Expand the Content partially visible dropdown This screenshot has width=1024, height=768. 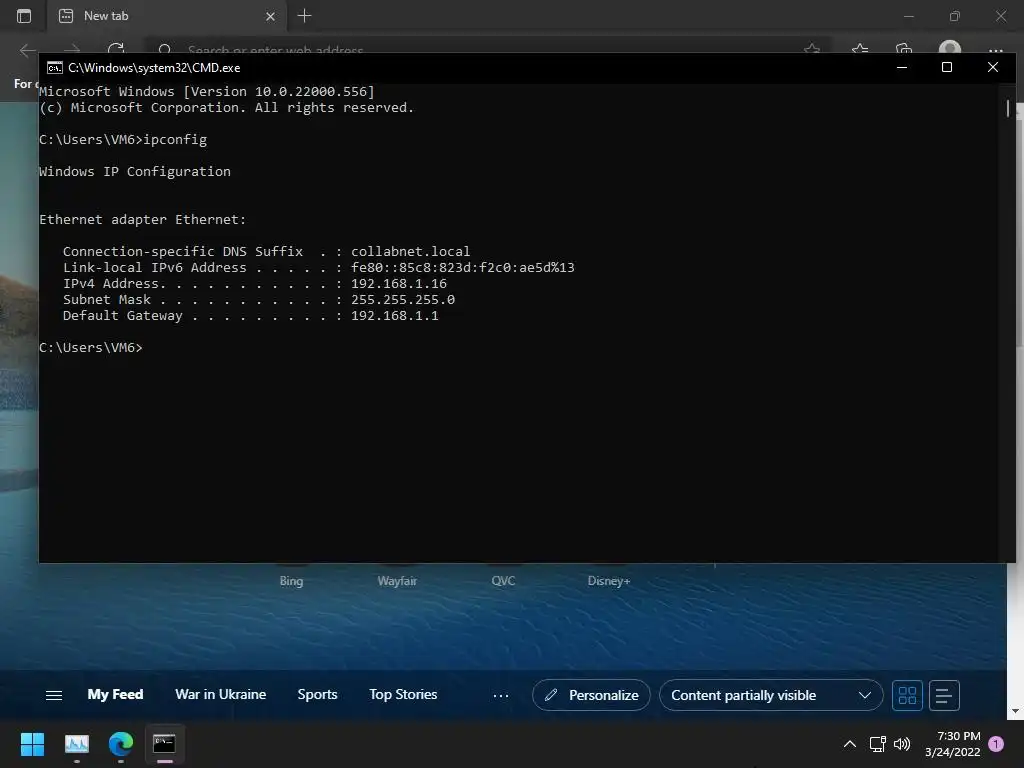click(771, 696)
